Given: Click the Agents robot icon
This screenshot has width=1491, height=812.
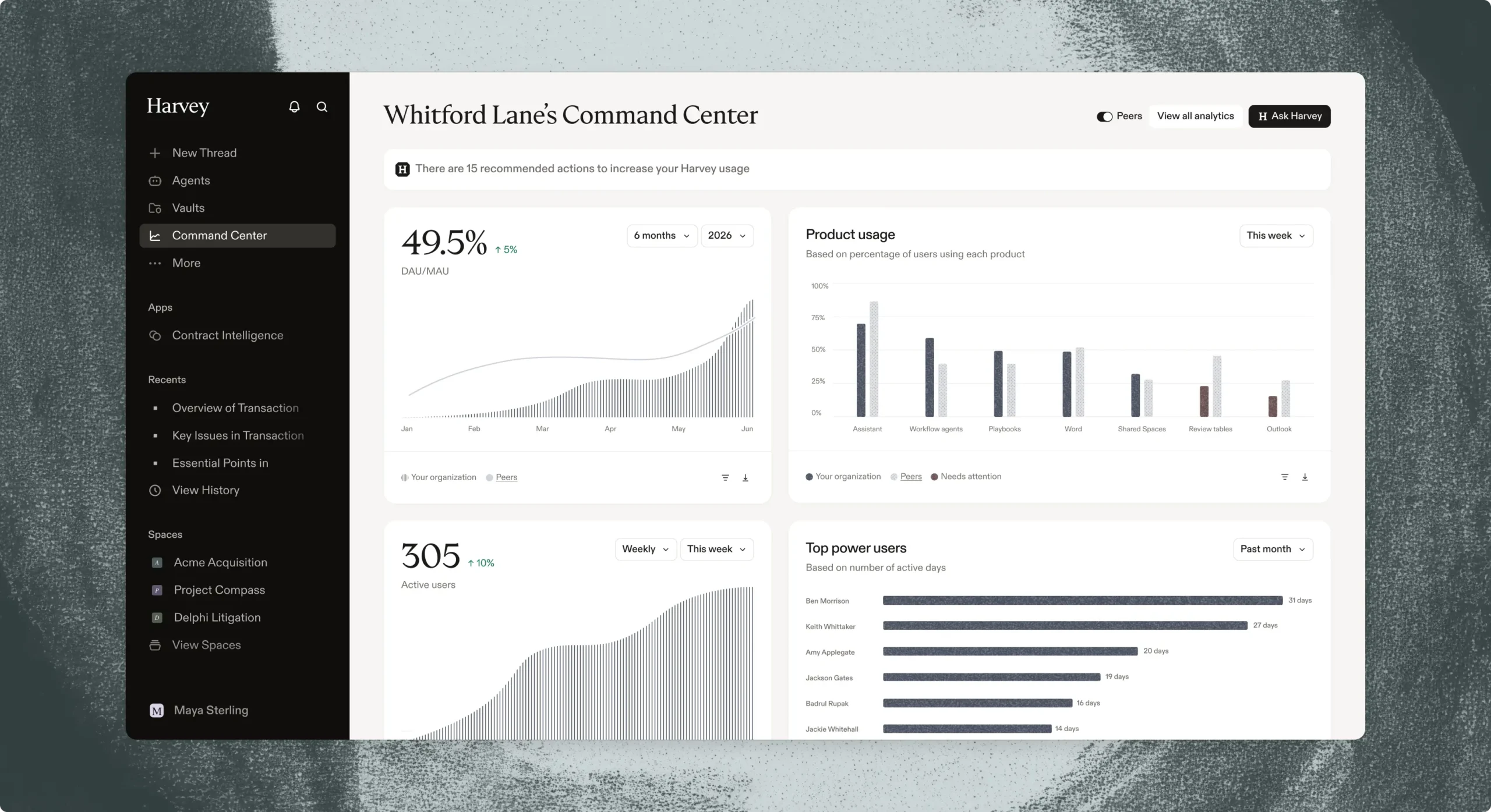Looking at the screenshot, I should tap(155, 180).
